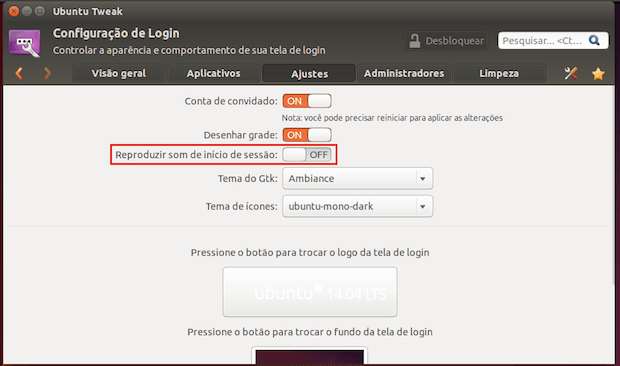Click the 'Tema do Gtk:' label

[x=248, y=179]
